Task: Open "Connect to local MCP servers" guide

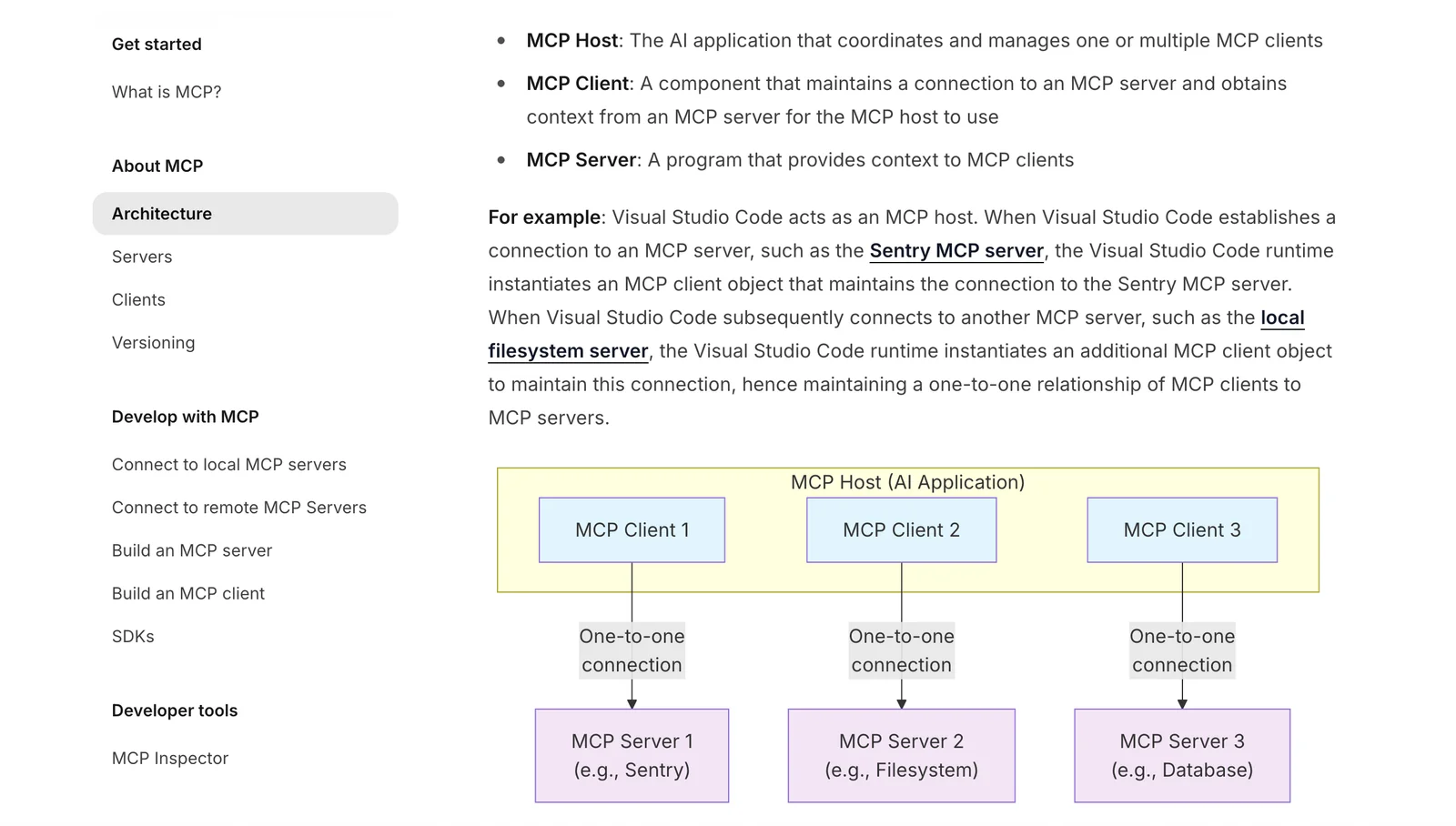Action: (x=228, y=465)
